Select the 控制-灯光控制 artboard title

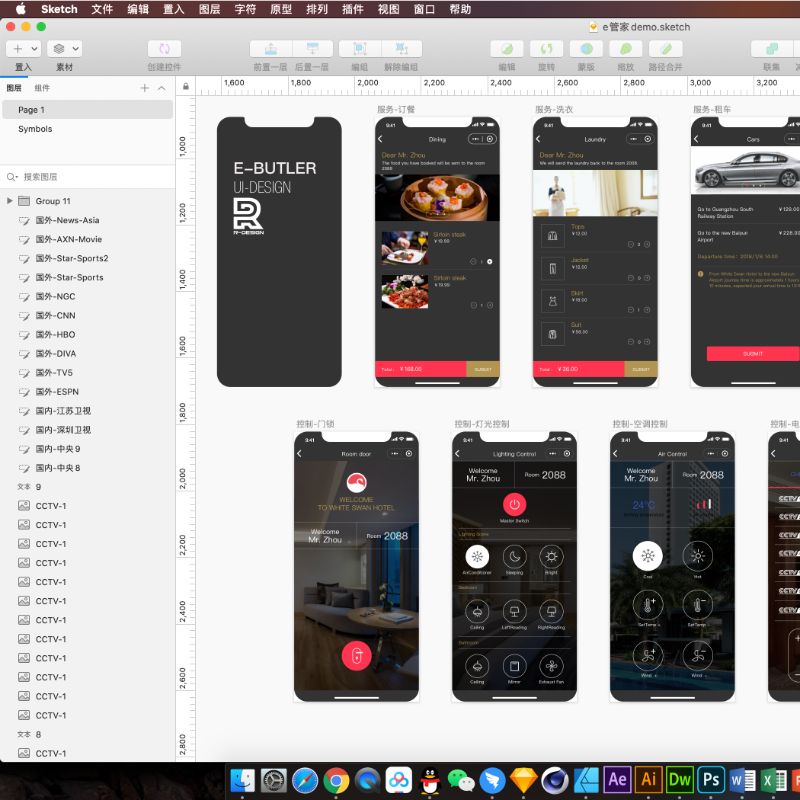point(482,424)
